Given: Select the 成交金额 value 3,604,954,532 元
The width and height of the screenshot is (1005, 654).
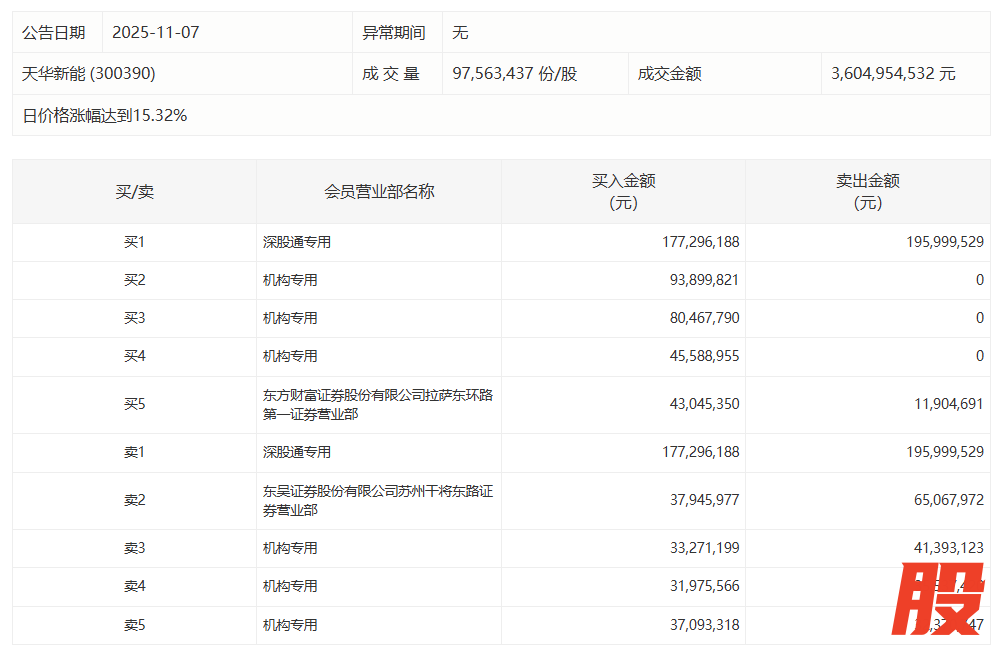Looking at the screenshot, I should (893, 74).
